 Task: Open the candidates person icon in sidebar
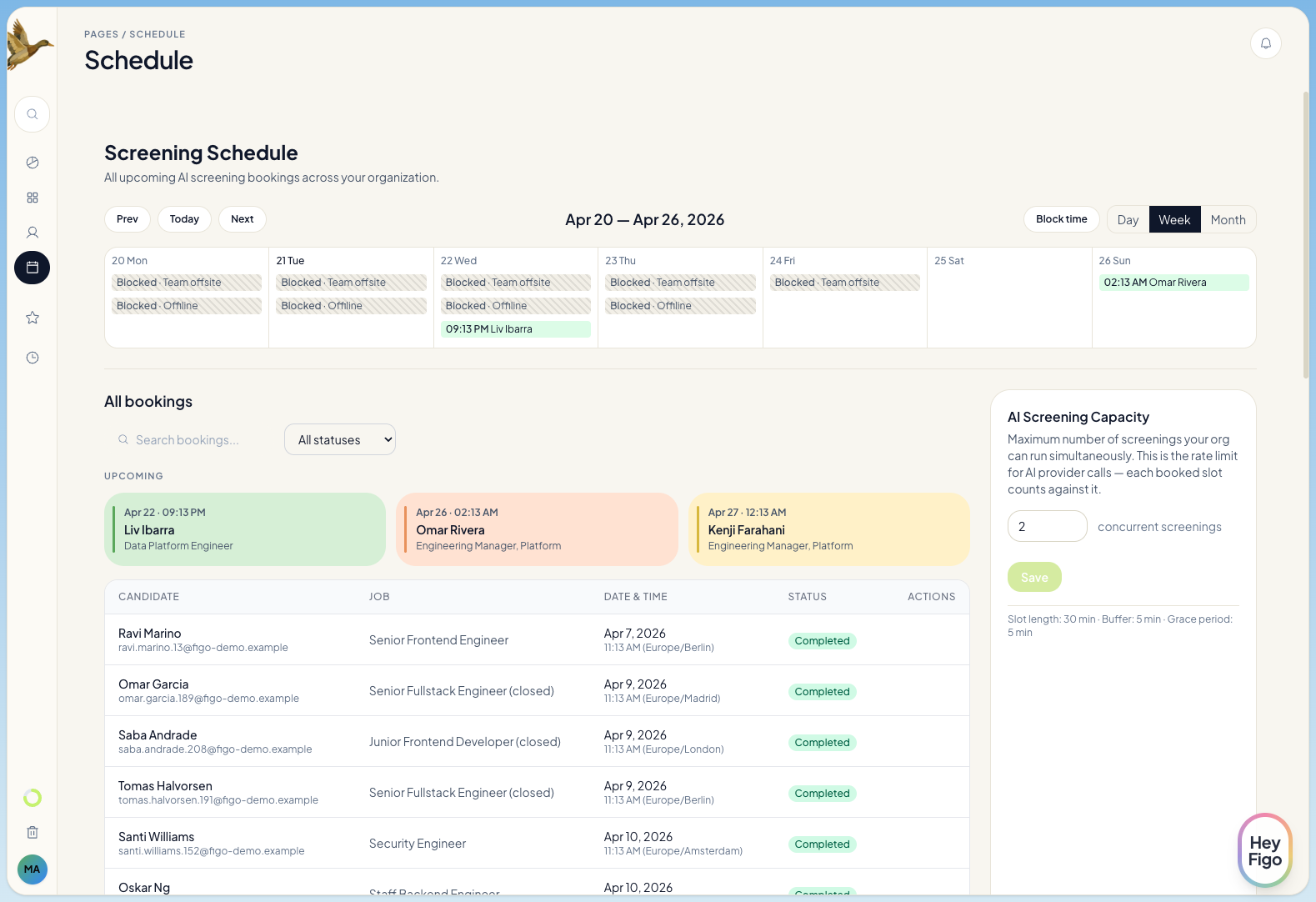tap(33, 233)
